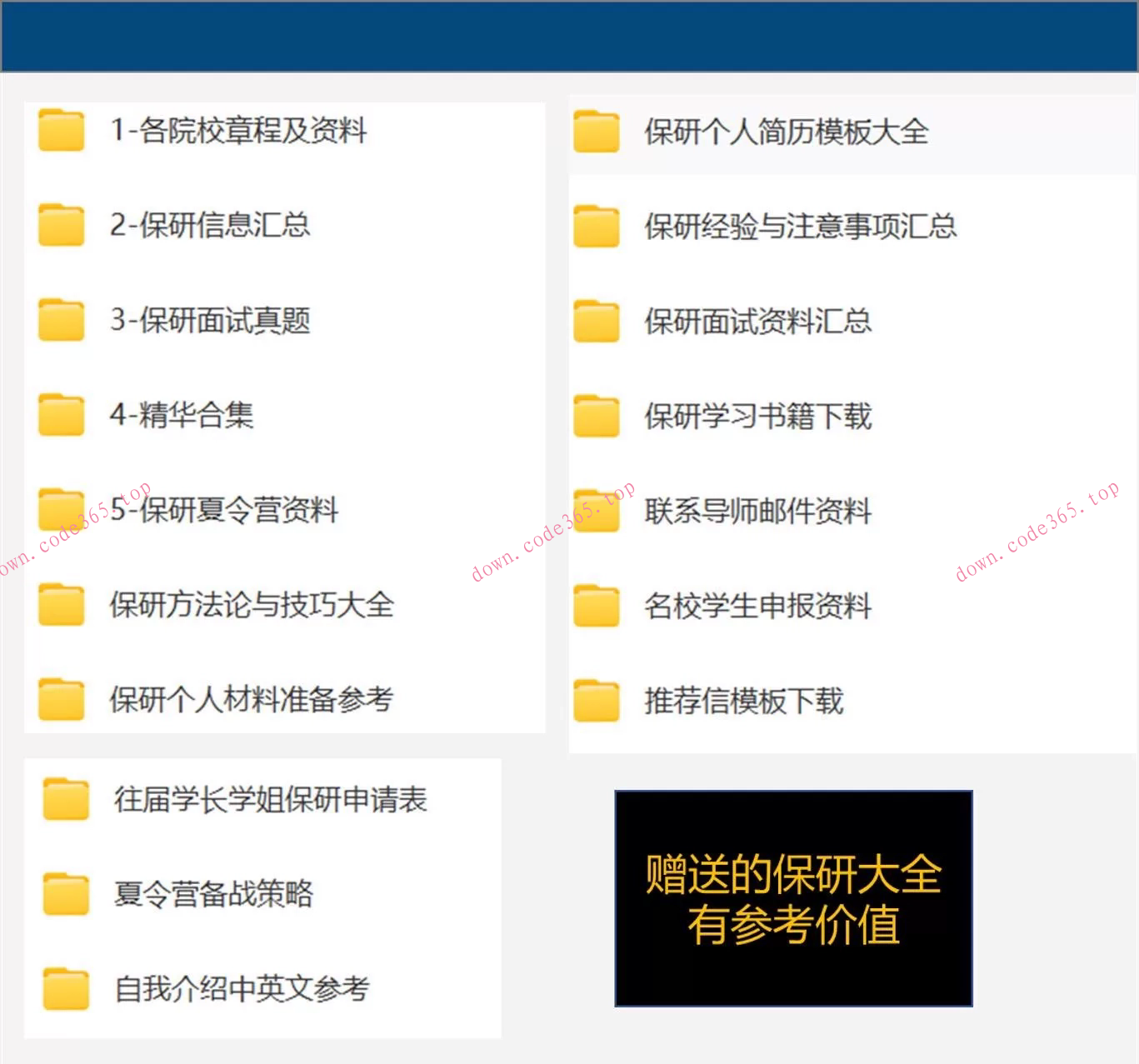
Task: Open the 3-保研面试真题 folder icon
Action: tap(60, 319)
